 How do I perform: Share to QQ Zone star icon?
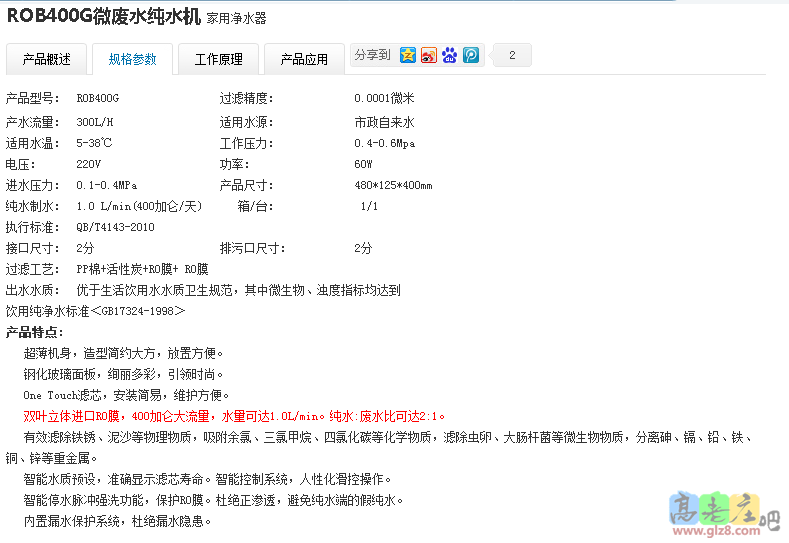click(408, 55)
